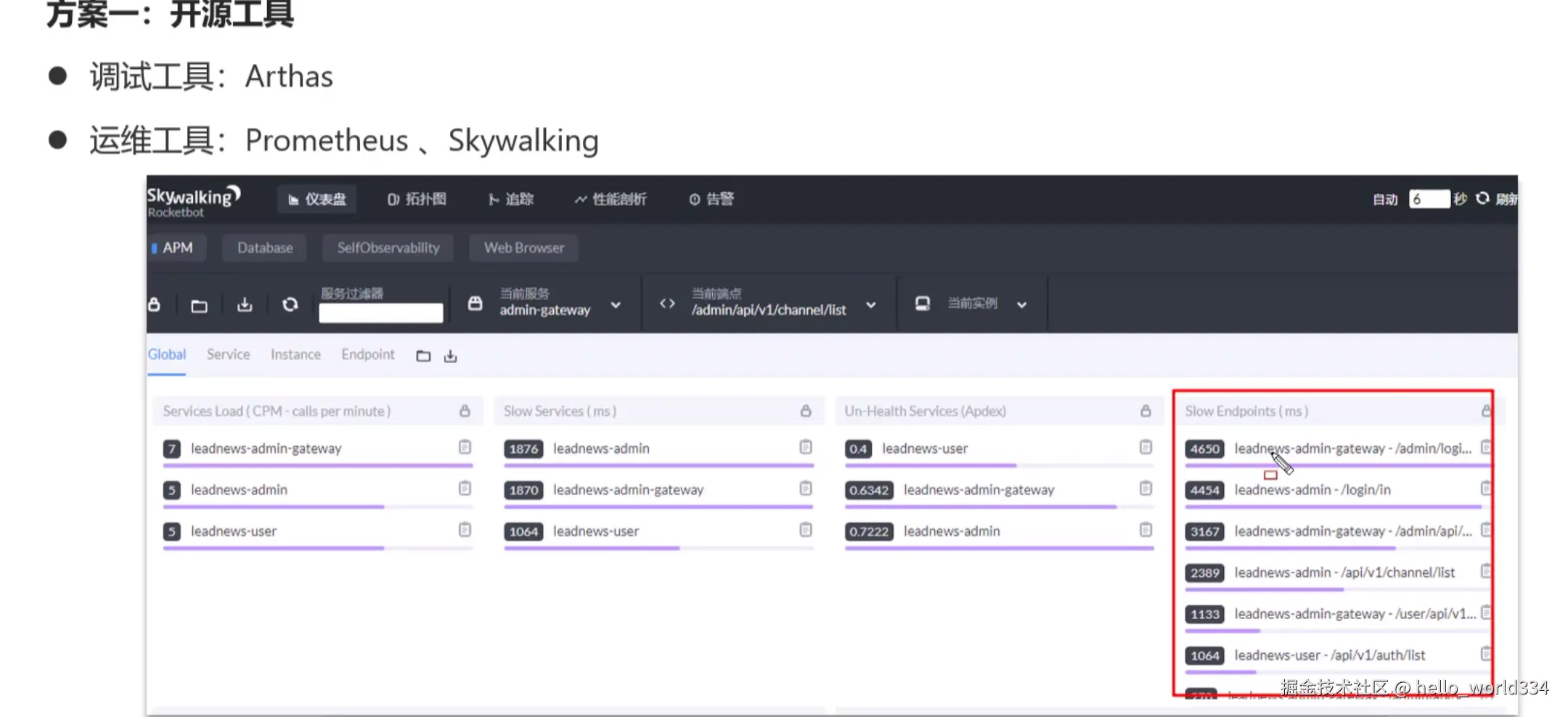Viewport: 1568px width, 717px height.
Task: Click the 服务过滤器 service filter input
Action: coord(381,313)
